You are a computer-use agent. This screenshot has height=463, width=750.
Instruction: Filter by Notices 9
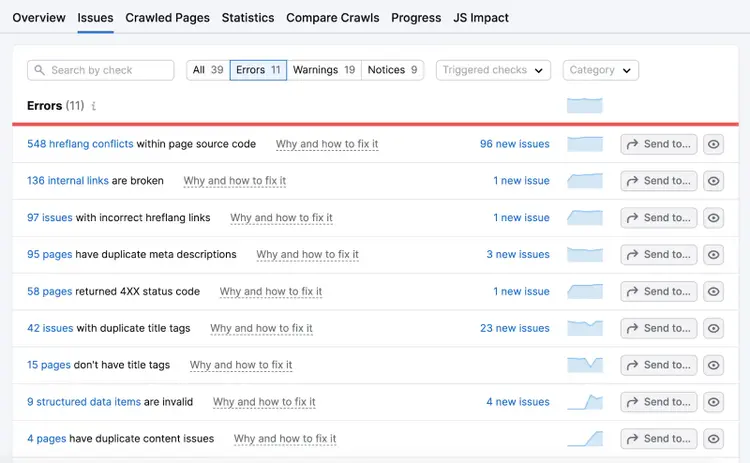click(x=392, y=70)
